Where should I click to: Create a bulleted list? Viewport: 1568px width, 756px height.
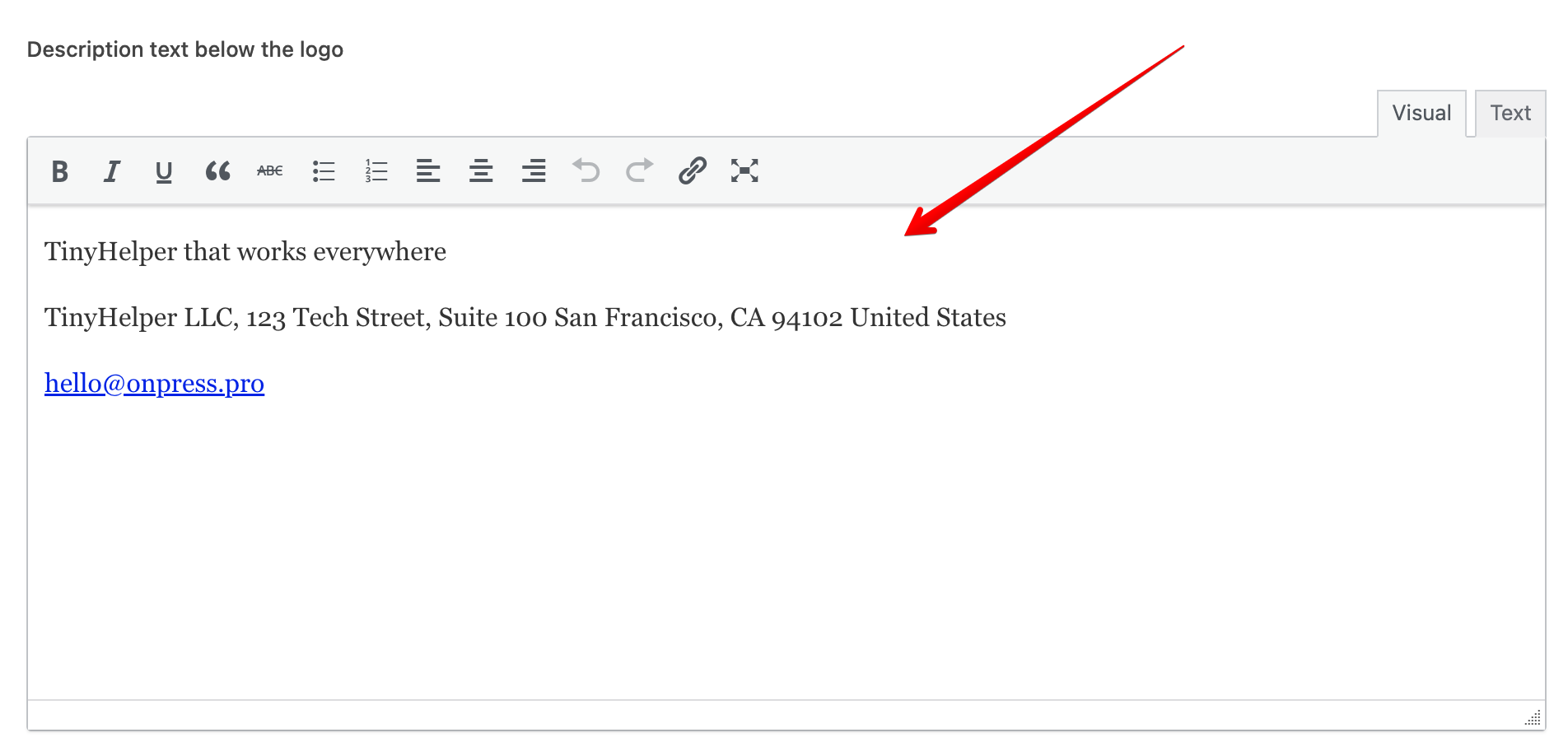coord(324,171)
